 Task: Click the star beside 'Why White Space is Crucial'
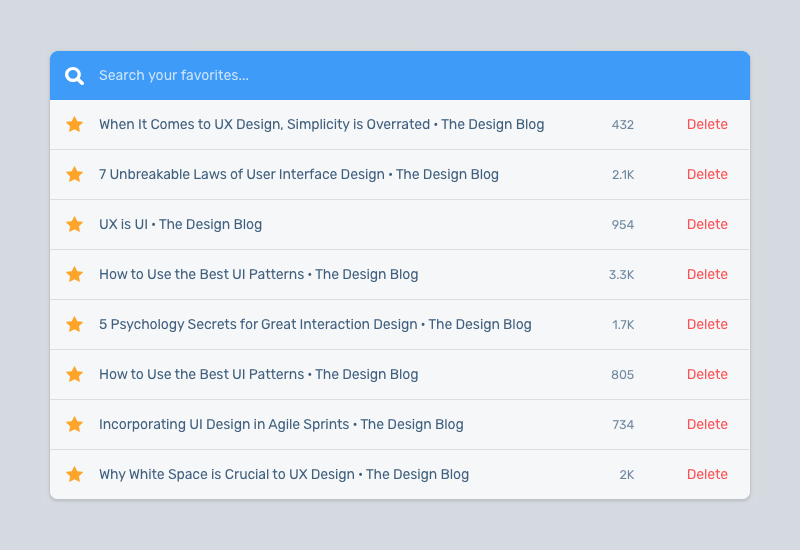[x=74, y=475]
